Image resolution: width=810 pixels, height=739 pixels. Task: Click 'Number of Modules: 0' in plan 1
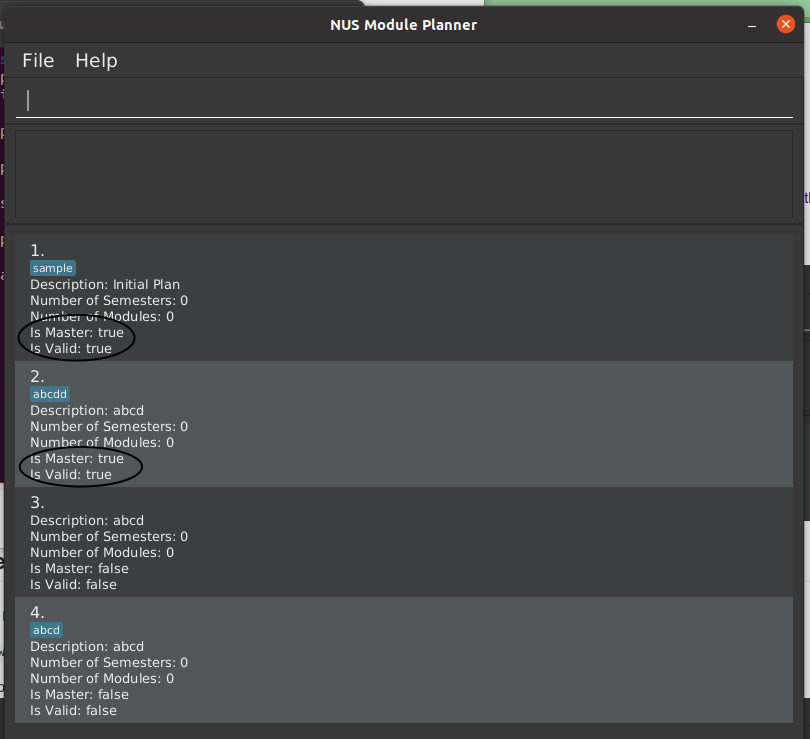[102, 317]
